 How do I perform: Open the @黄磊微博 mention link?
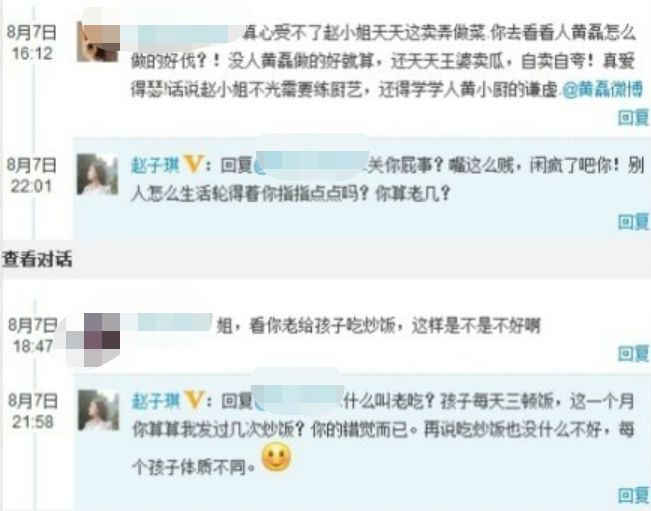[602, 89]
